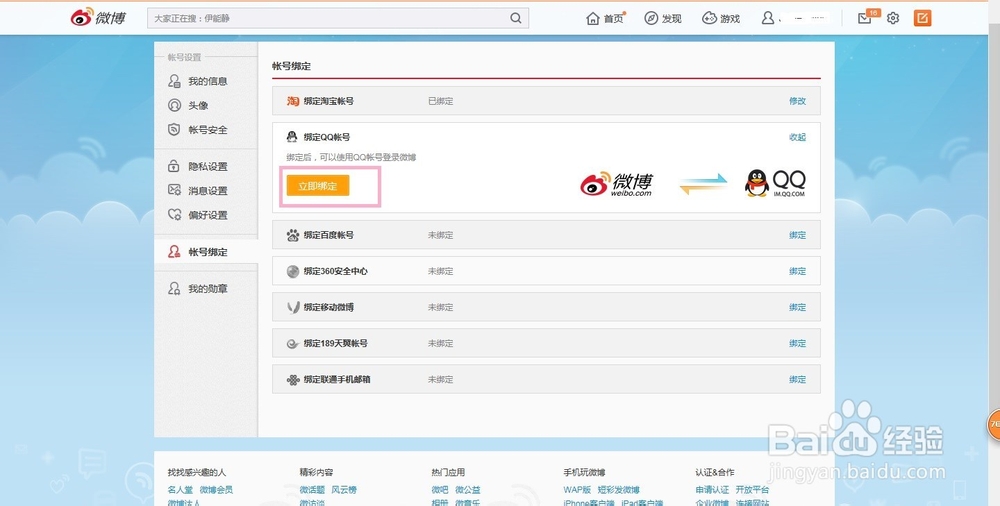Image resolution: width=1000 pixels, height=506 pixels.
Task: Click the 360 security center icon
Action: pos(293,271)
